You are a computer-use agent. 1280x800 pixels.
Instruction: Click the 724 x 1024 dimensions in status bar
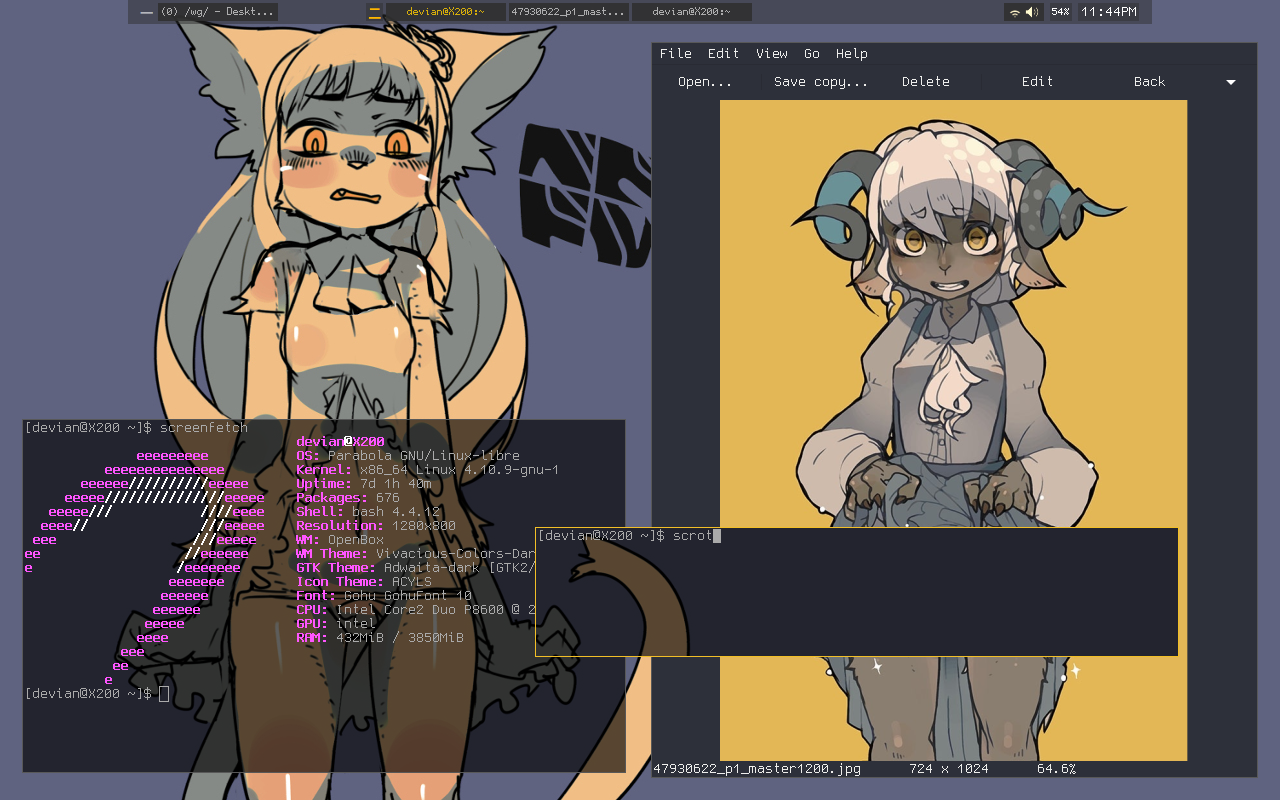949,769
